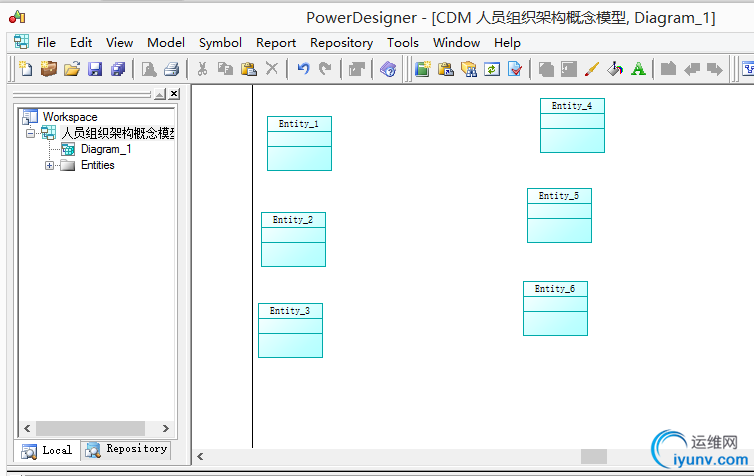Viewport: 754px width, 476px height.
Task: Select the Entity_5 box in the diagram
Action: point(559,215)
